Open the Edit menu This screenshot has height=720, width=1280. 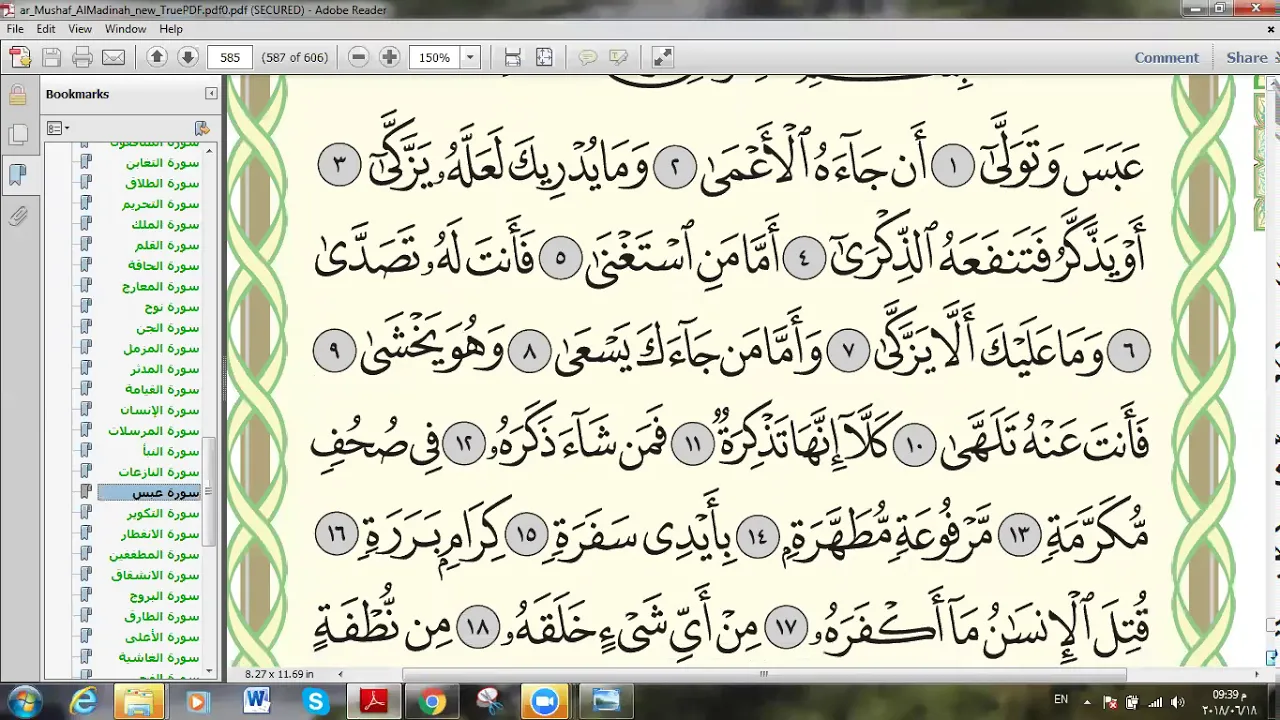click(46, 29)
